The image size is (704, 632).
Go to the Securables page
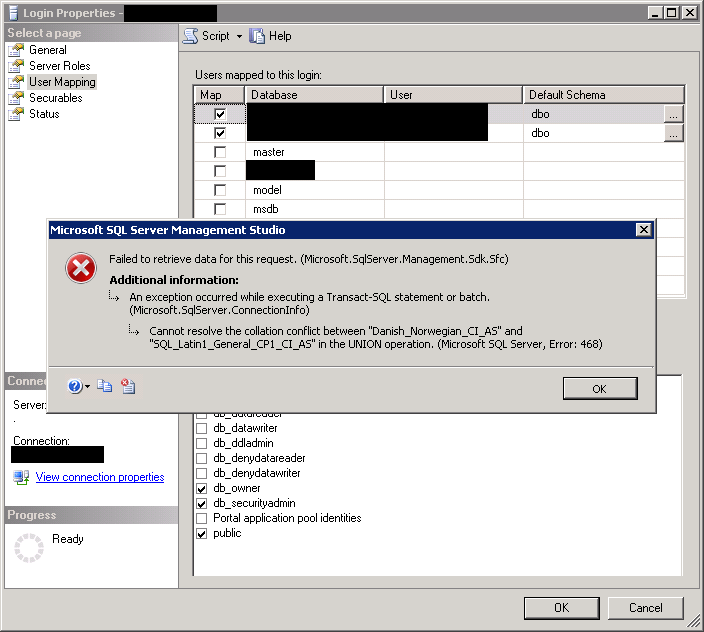[56, 98]
